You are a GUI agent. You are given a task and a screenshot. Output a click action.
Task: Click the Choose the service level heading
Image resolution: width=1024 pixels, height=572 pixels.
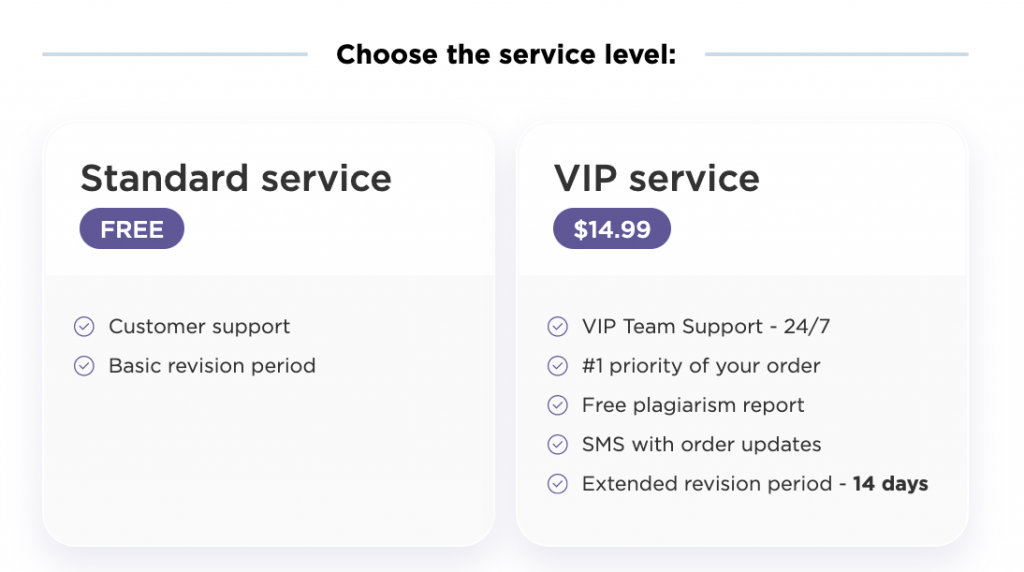click(x=506, y=54)
